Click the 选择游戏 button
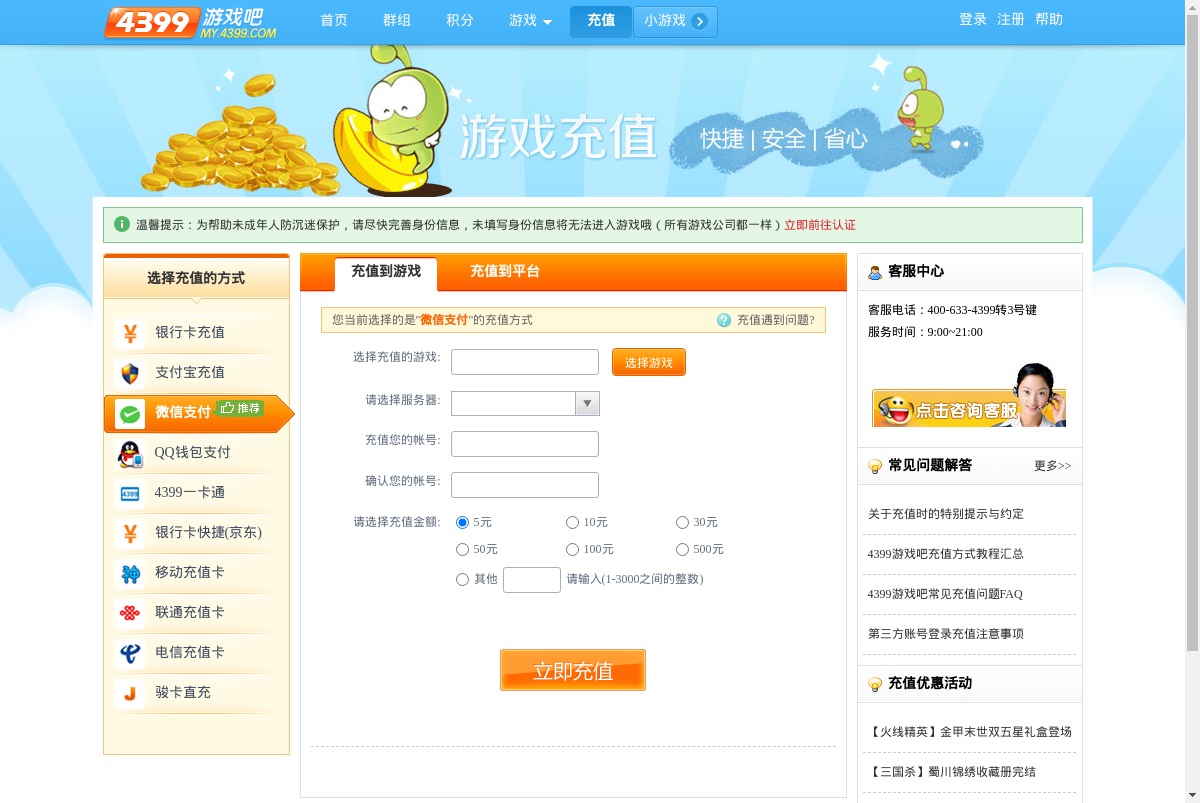 coord(649,362)
